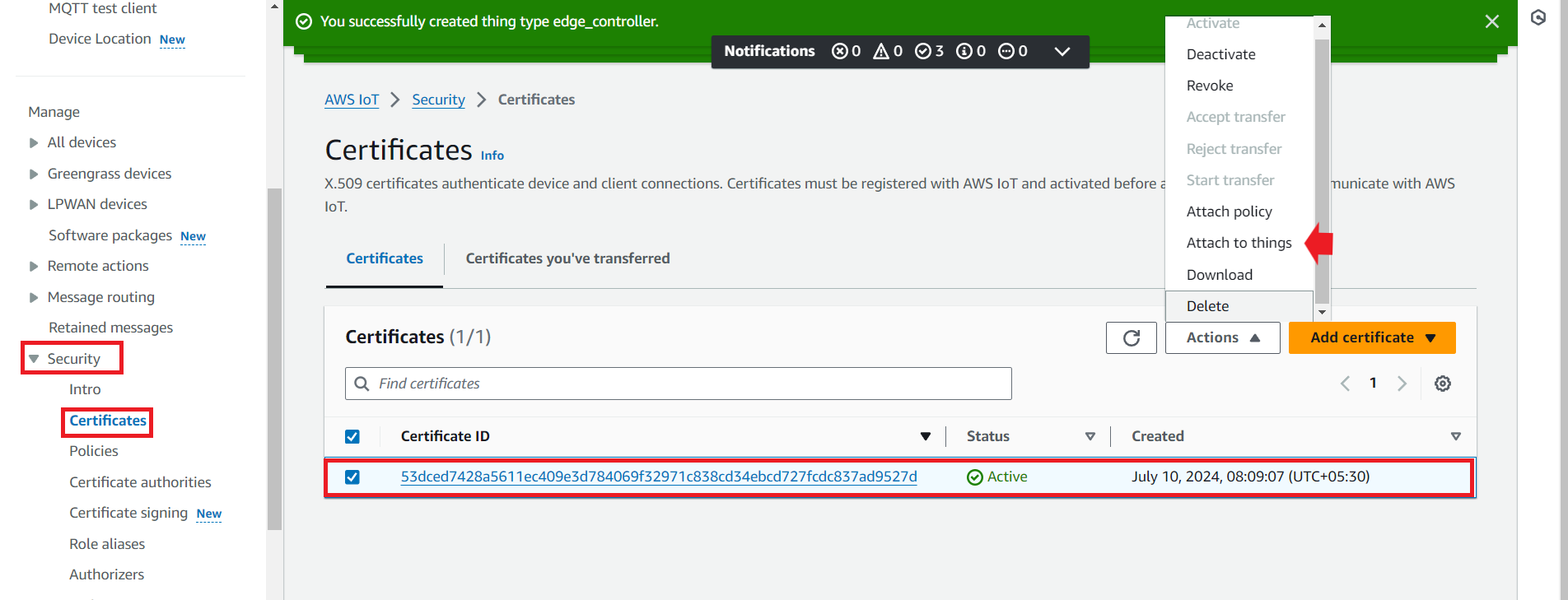Screen dimensions: 1568x600
Task: Click the search magnifier in Find certificates
Action: click(362, 384)
